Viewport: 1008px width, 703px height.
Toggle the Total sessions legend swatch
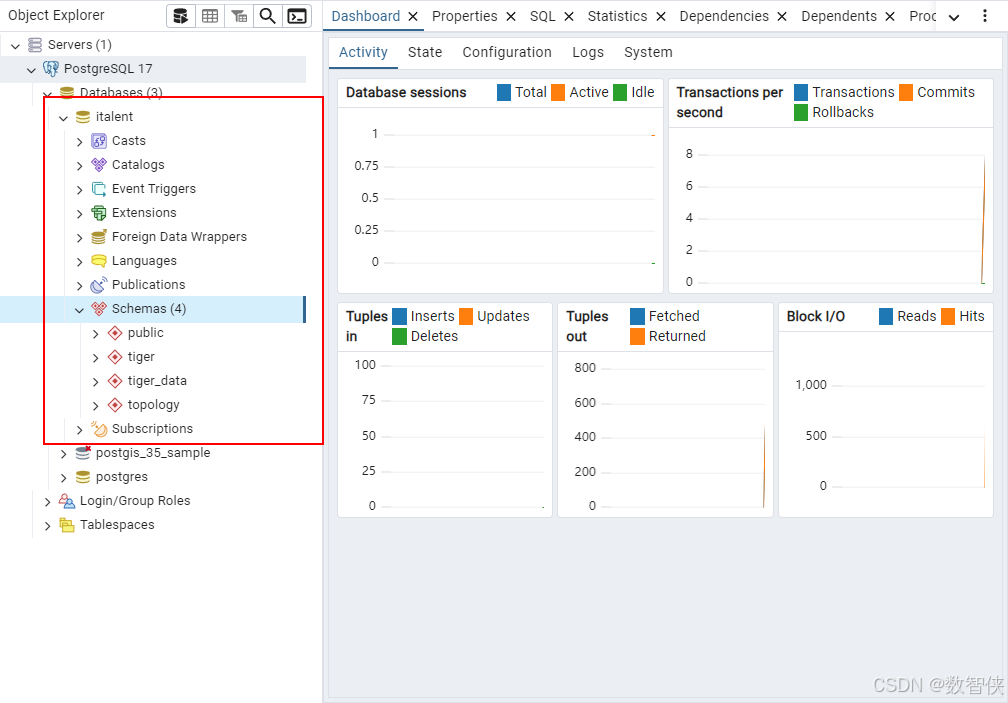tap(504, 93)
